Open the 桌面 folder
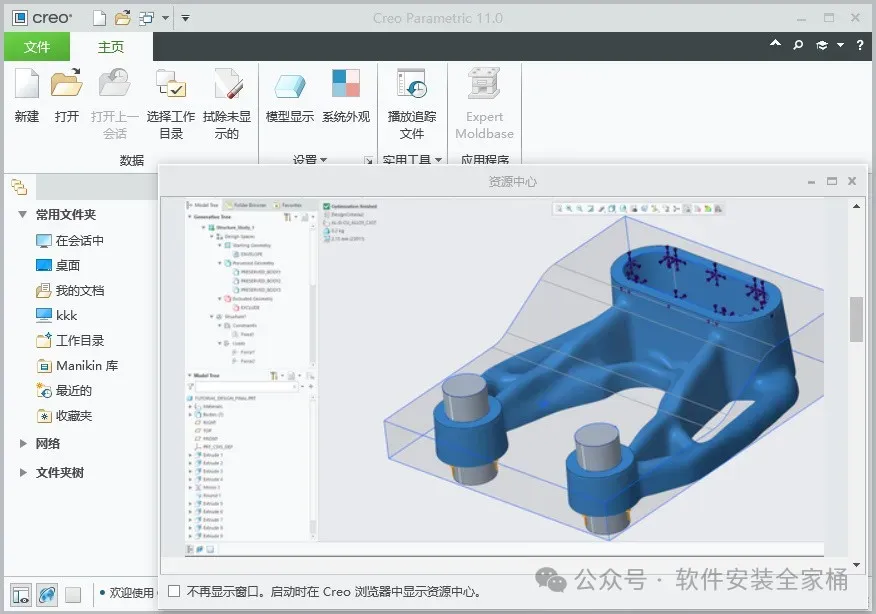This screenshot has width=876, height=614. 58,265
